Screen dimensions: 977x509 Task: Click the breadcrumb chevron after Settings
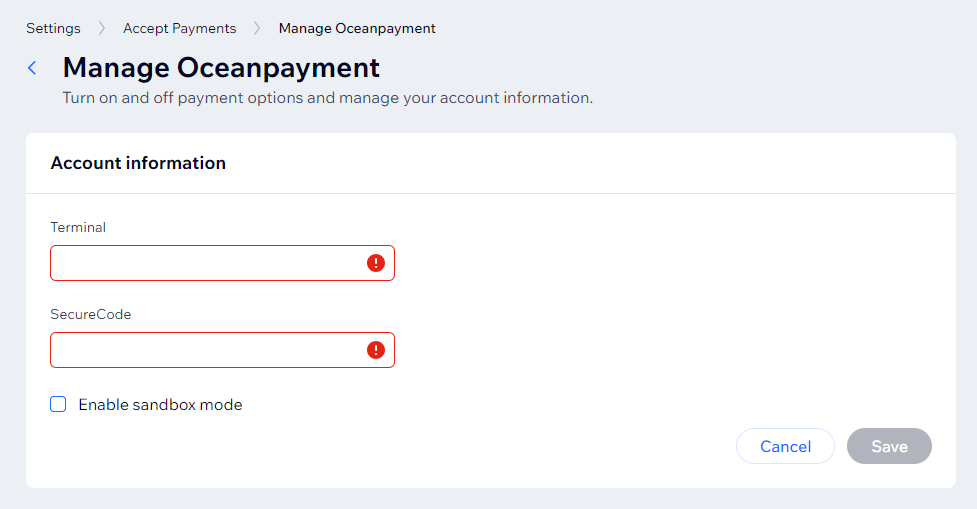coord(102,28)
